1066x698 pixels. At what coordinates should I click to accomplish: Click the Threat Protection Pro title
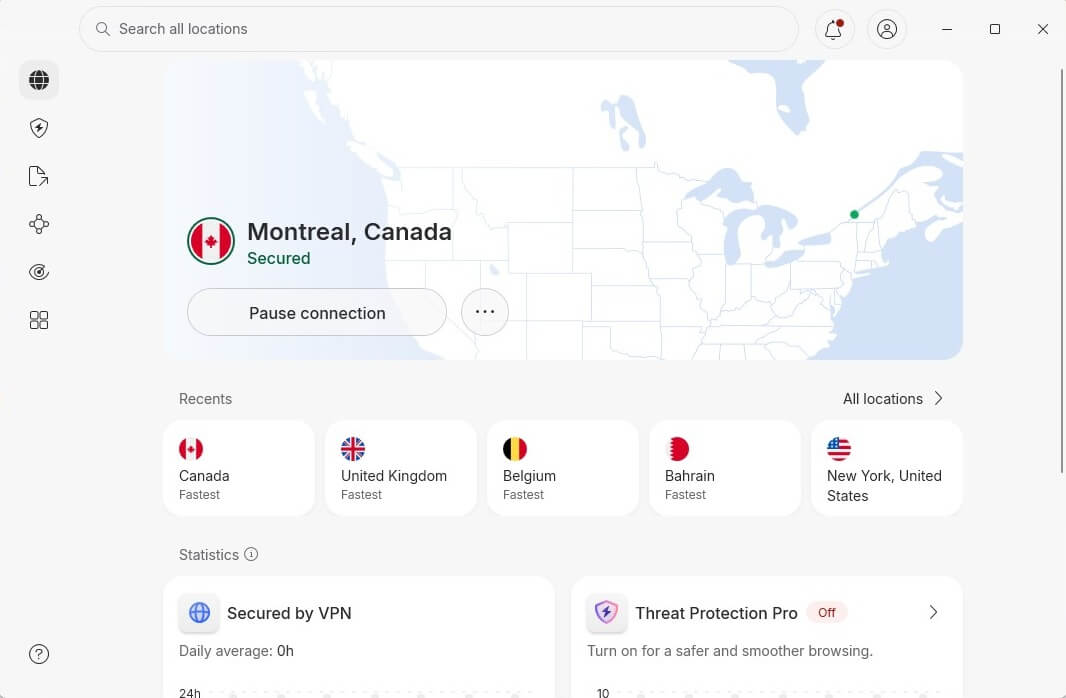(x=717, y=613)
